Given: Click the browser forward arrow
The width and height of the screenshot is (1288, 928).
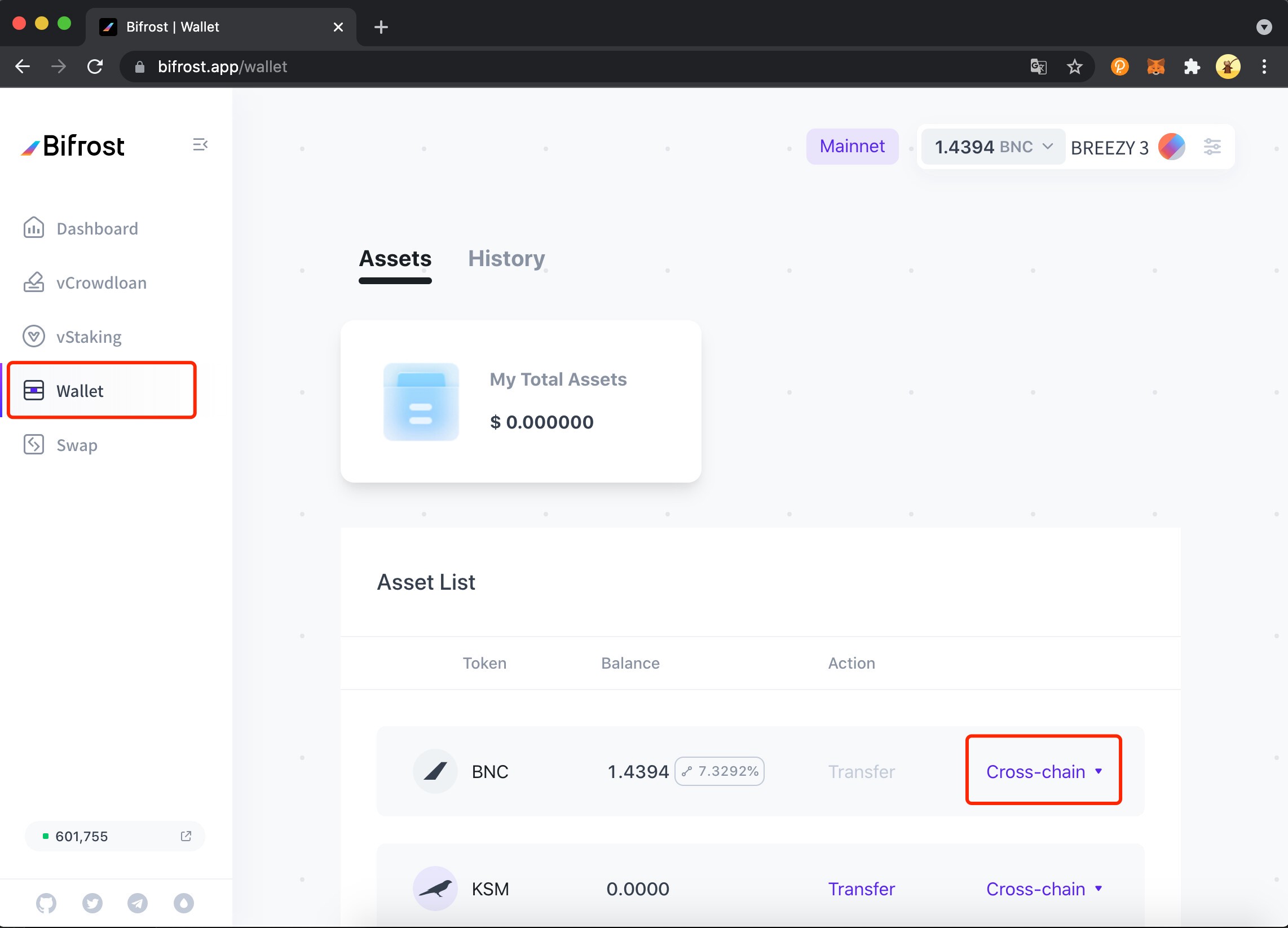Looking at the screenshot, I should point(59,67).
